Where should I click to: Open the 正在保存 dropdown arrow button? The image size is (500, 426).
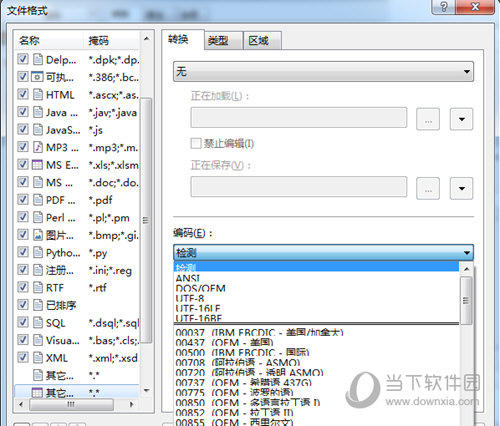coord(461,188)
